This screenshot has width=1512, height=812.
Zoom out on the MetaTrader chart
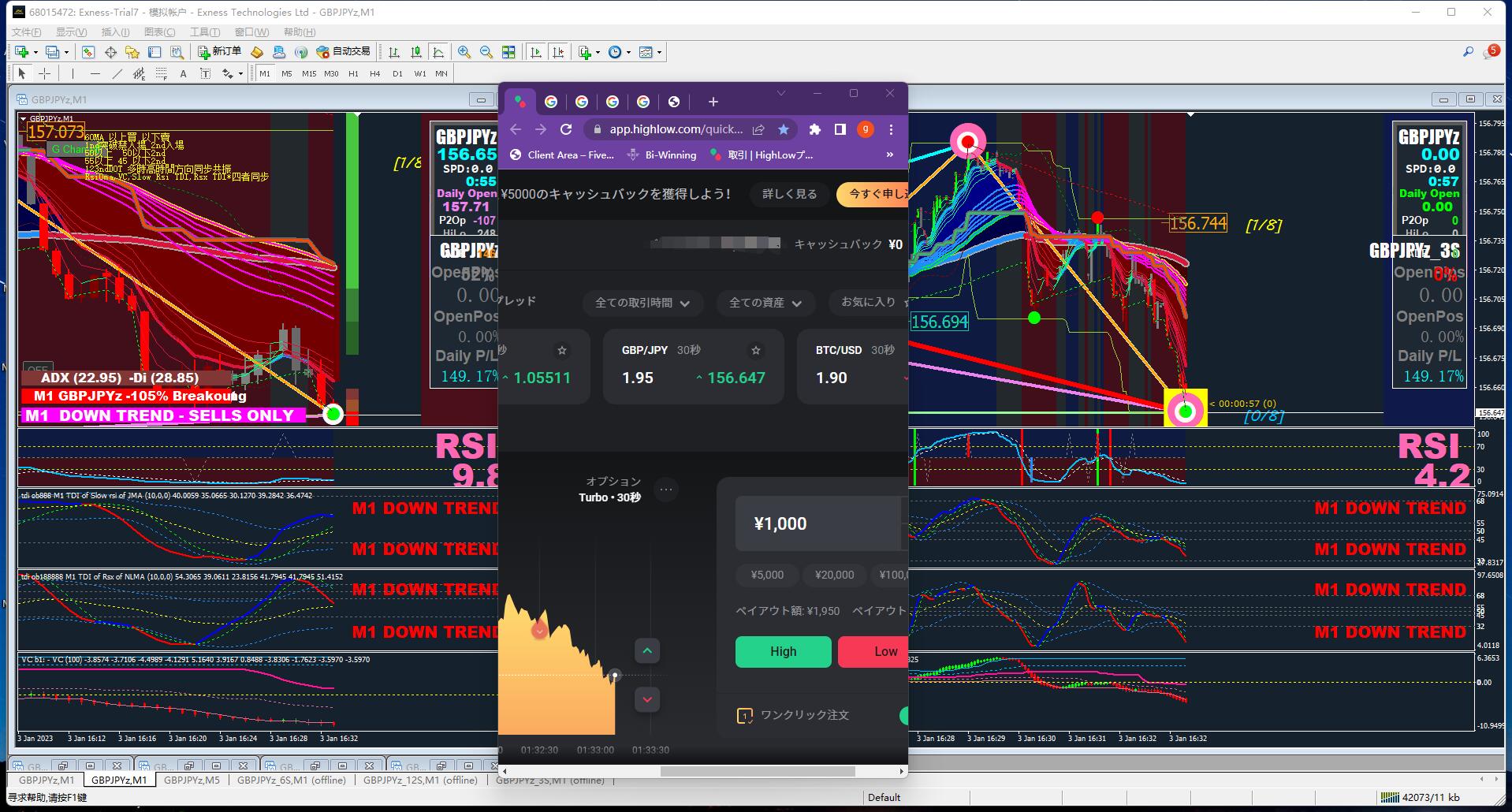click(x=486, y=52)
